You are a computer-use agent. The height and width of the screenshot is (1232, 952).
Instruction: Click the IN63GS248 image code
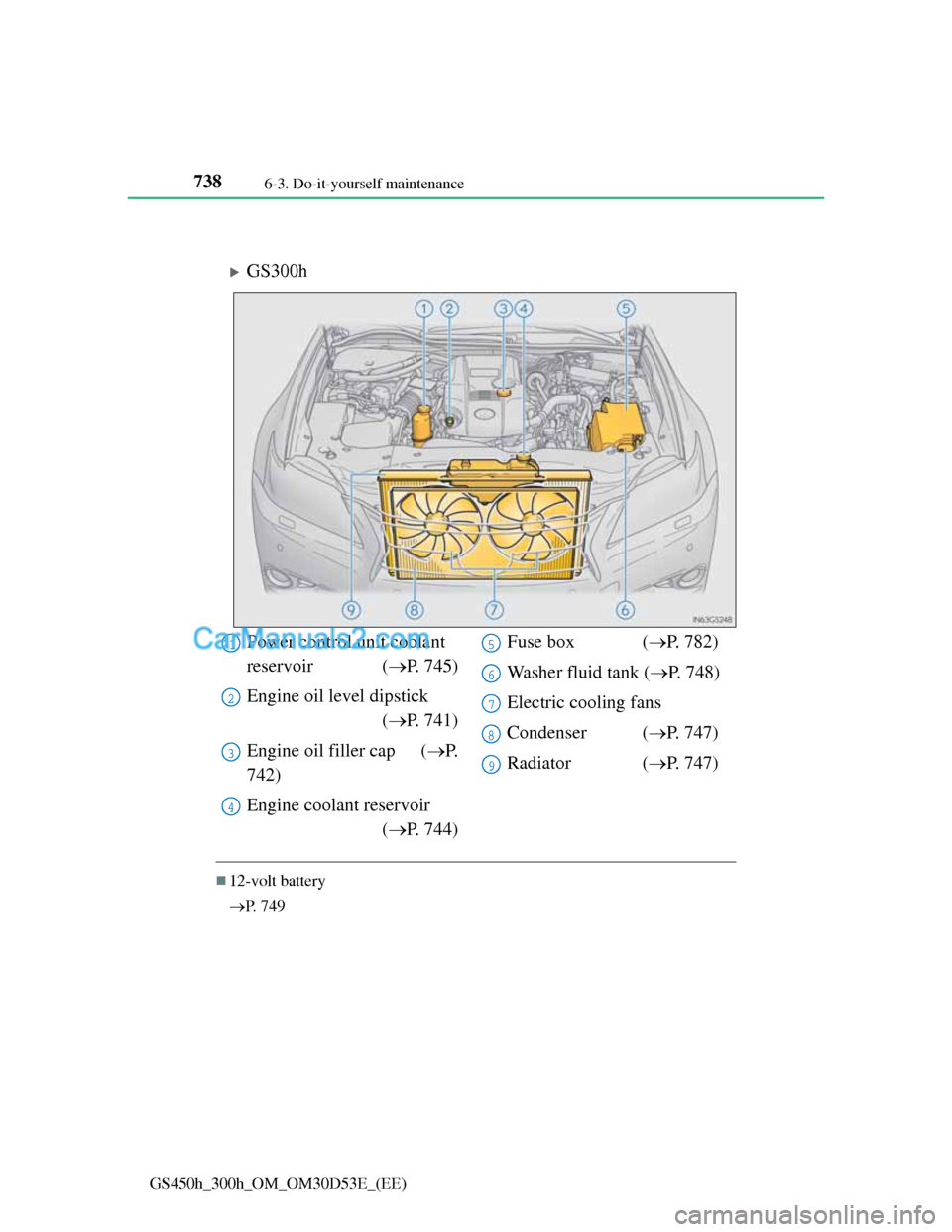(712, 620)
